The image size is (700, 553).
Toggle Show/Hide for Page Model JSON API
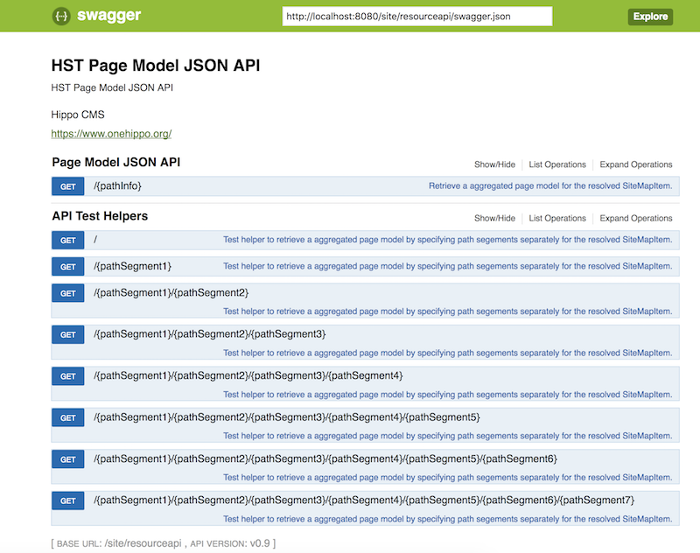point(494,165)
